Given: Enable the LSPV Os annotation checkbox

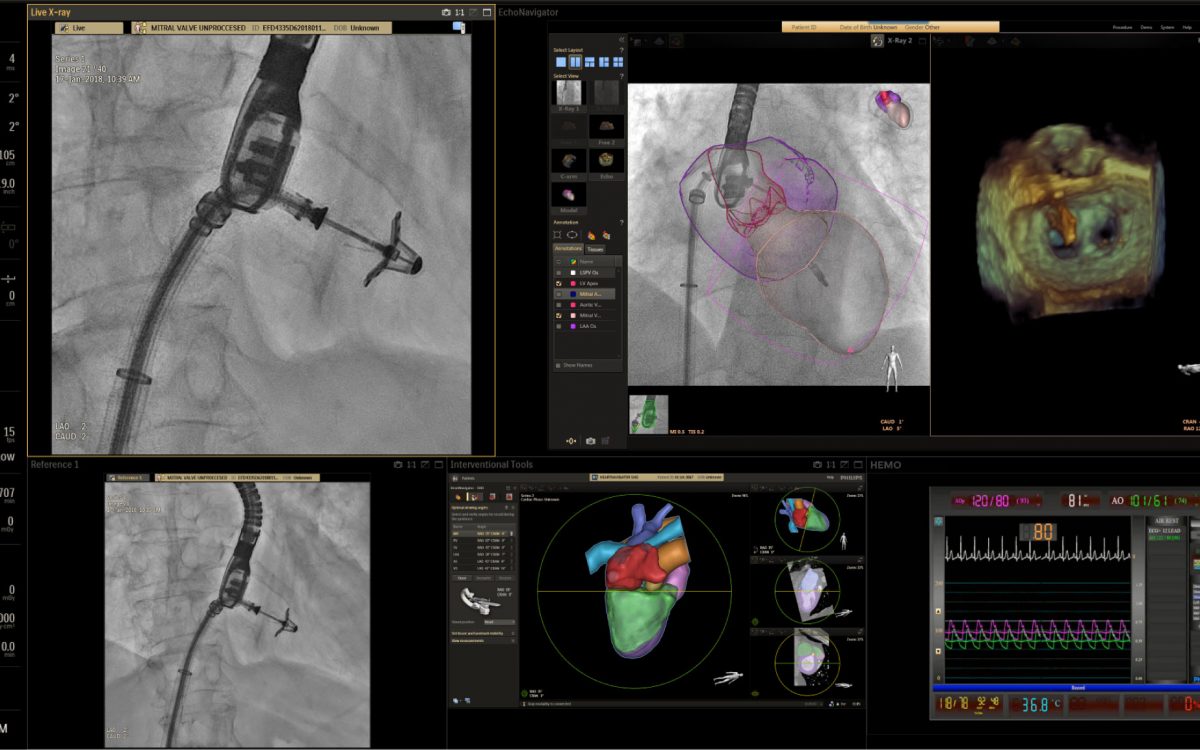Looking at the screenshot, I should tap(557, 271).
